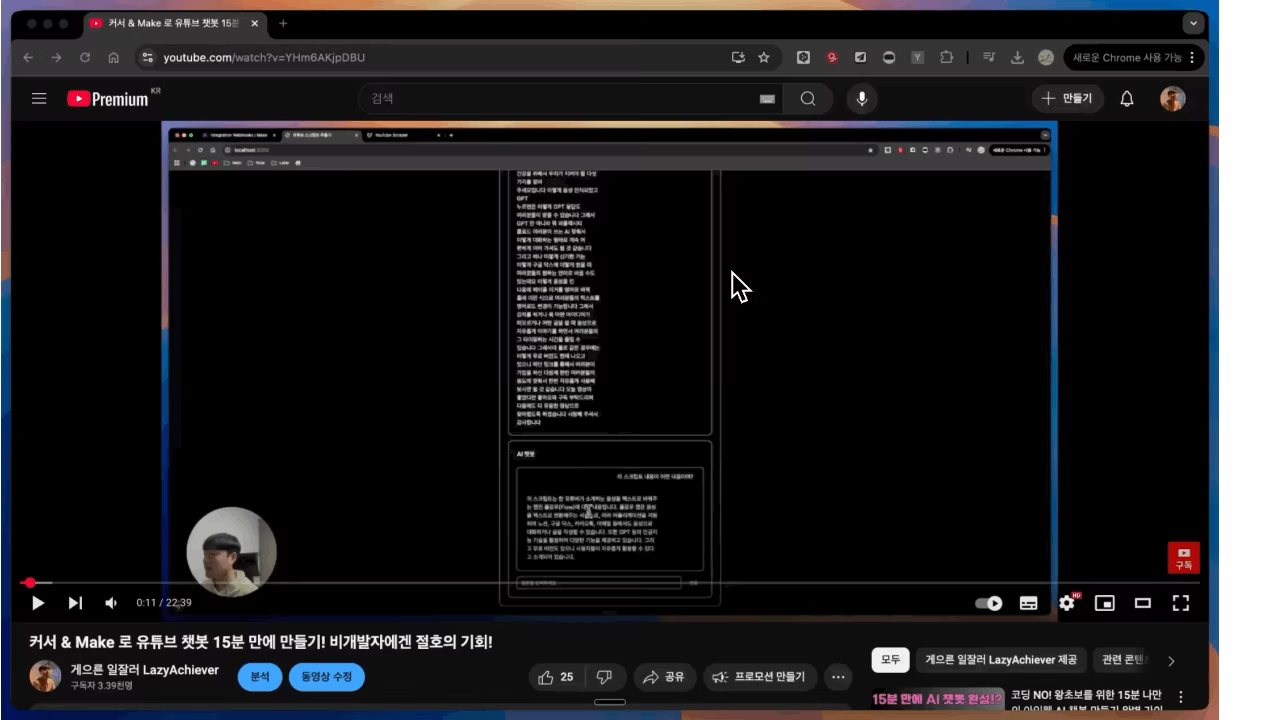Select the 게으른 일잘러 LazyAchiever 제공 chip

tap(1001, 660)
